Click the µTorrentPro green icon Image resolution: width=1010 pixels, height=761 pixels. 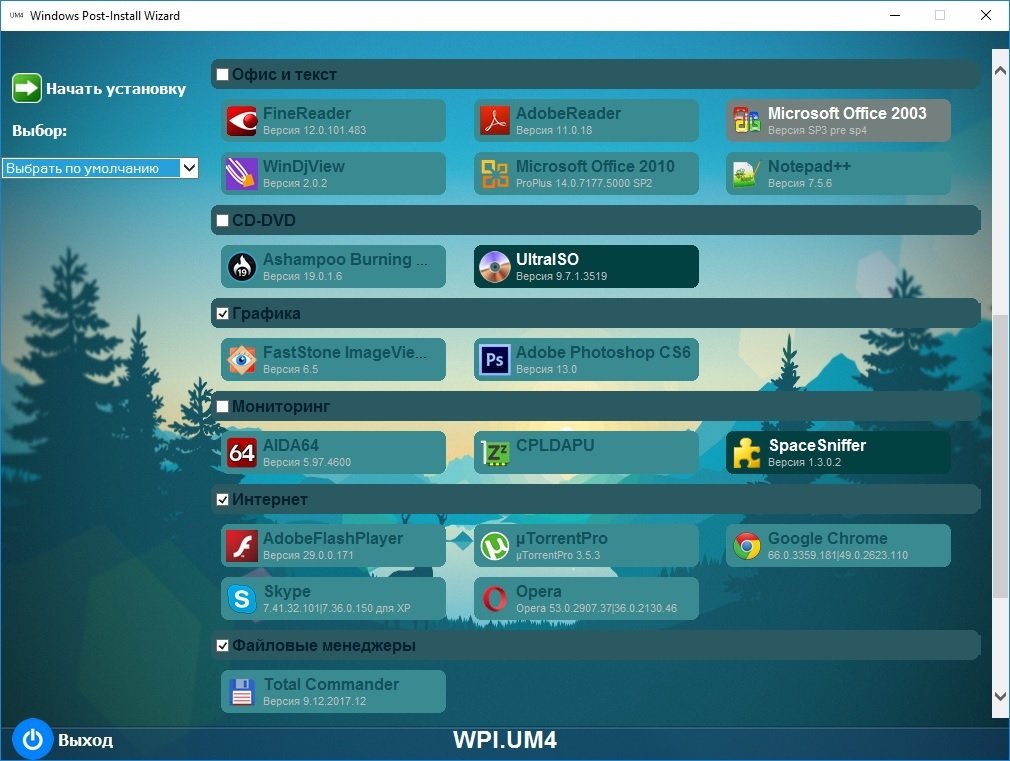[x=495, y=546]
